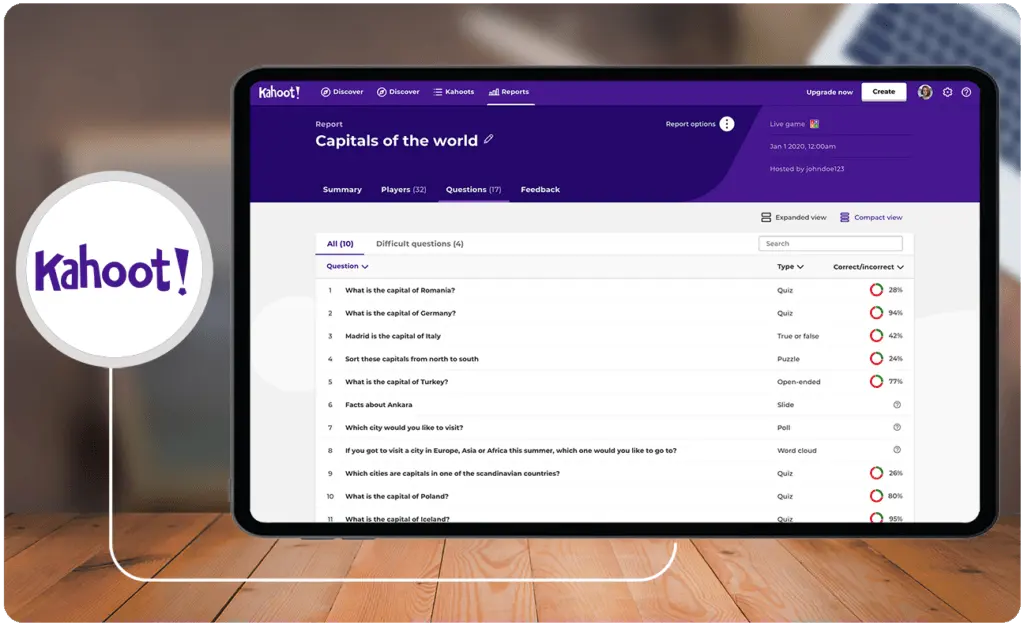Open question "What is the capital of Turkey?"
The height and width of the screenshot is (626, 1024).
point(396,382)
